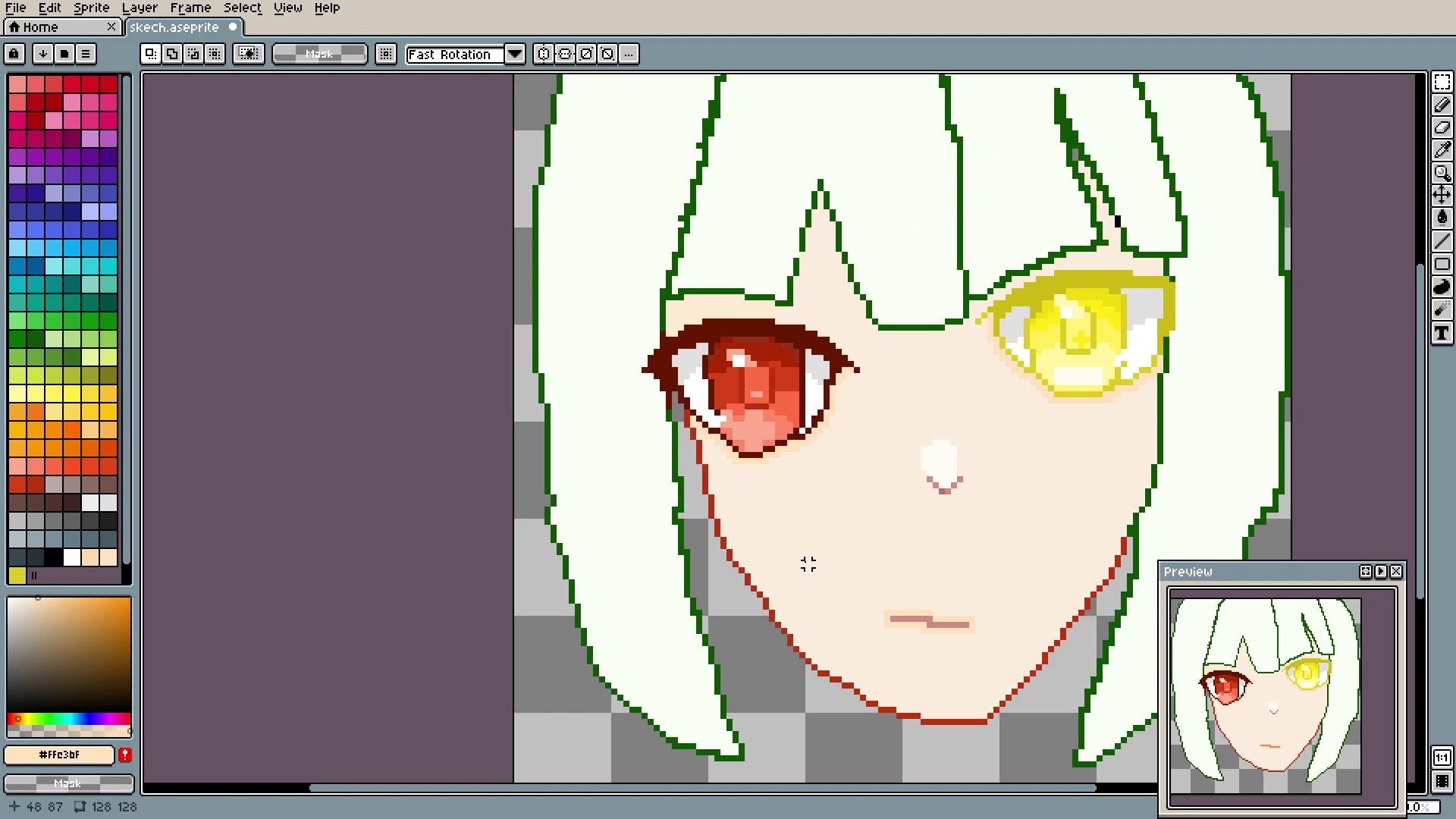Click the Mask transparent color button

[x=319, y=54]
